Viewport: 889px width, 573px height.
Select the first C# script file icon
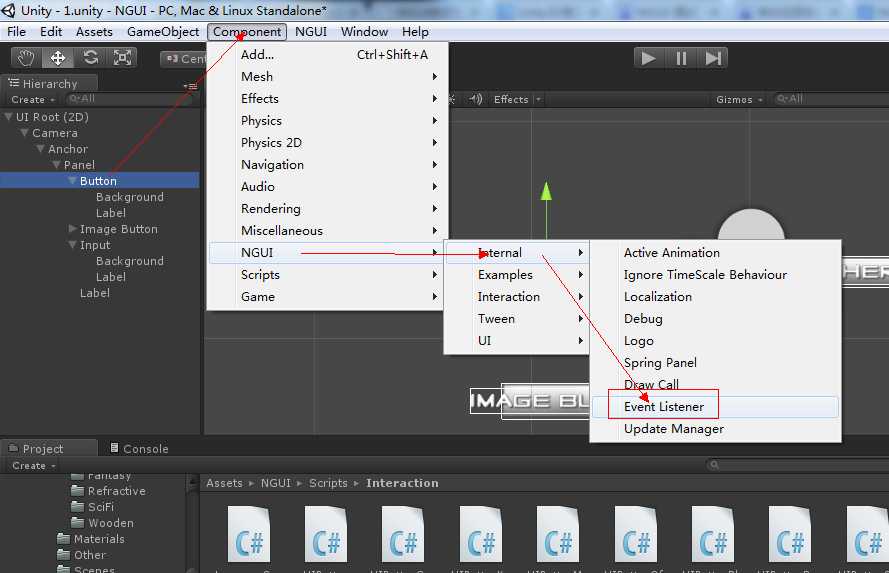click(248, 536)
